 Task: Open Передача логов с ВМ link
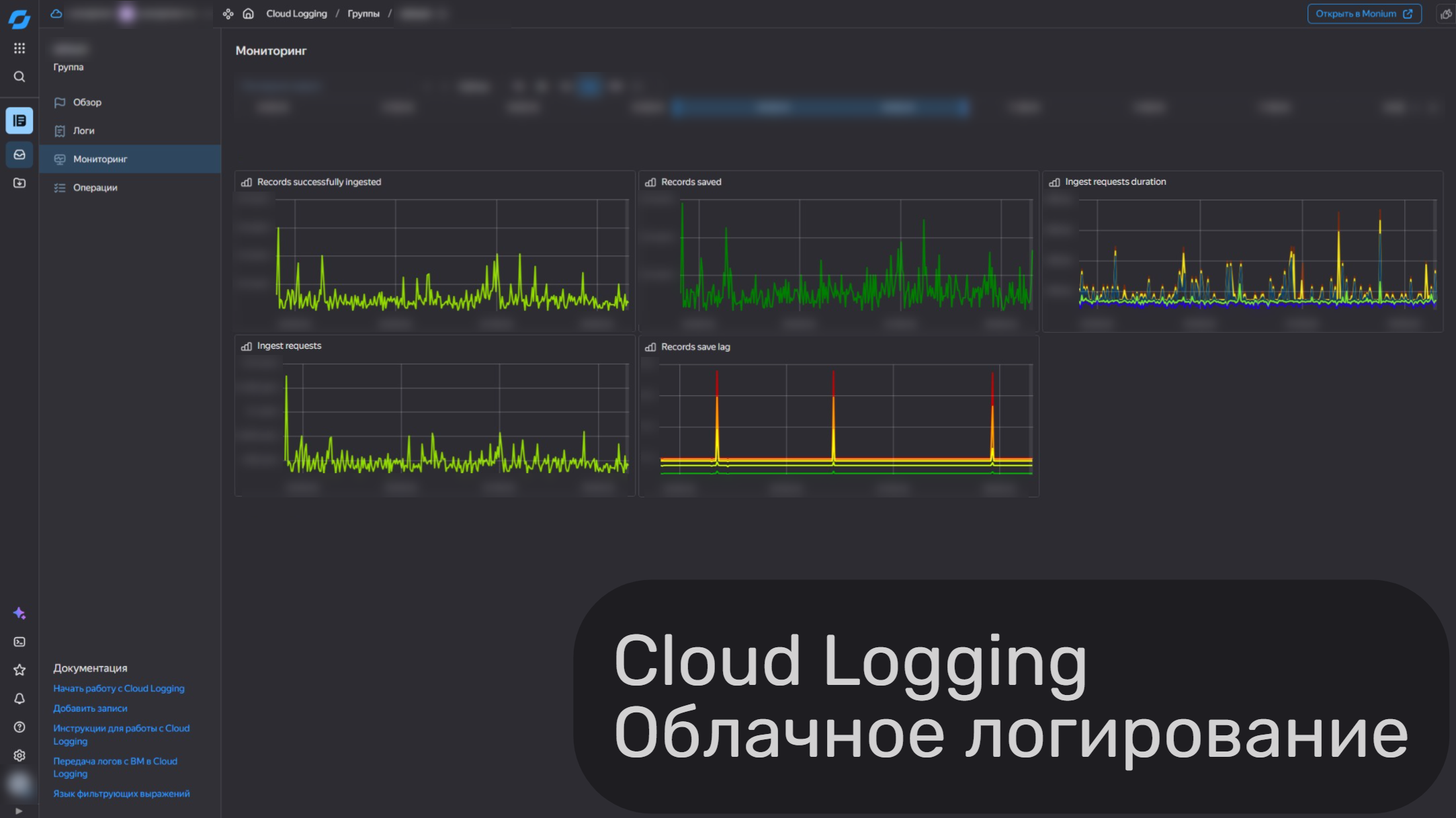116,768
